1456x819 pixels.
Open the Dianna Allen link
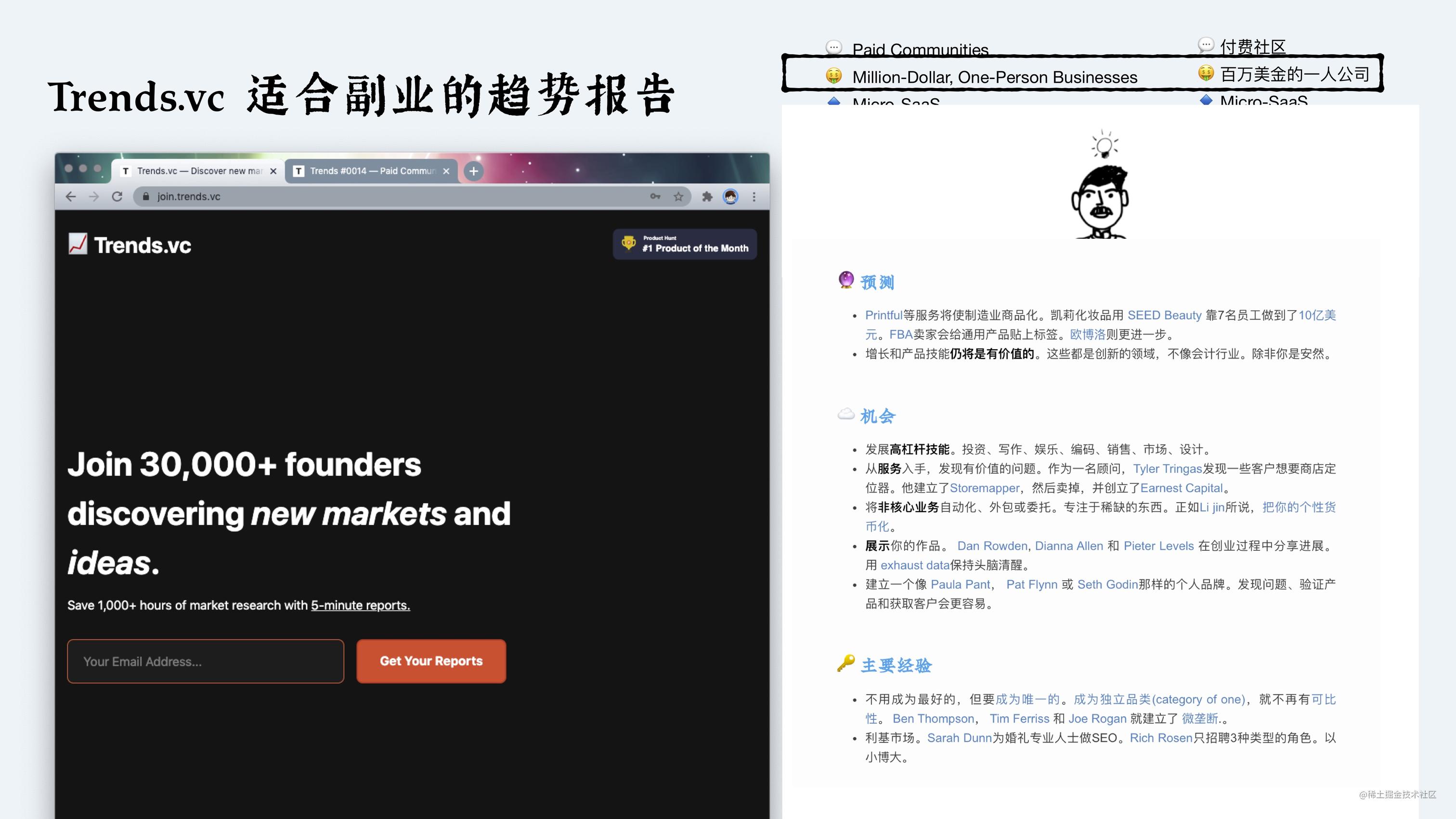(x=1069, y=546)
